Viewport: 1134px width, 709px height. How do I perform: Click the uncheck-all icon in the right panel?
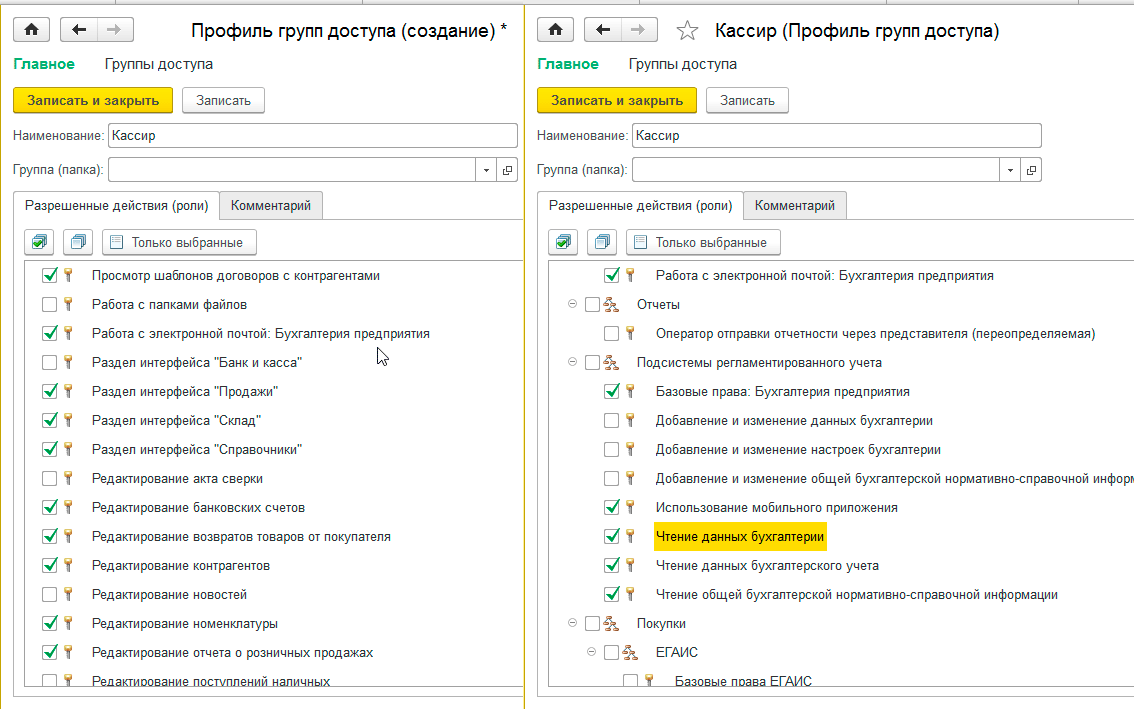[602, 242]
